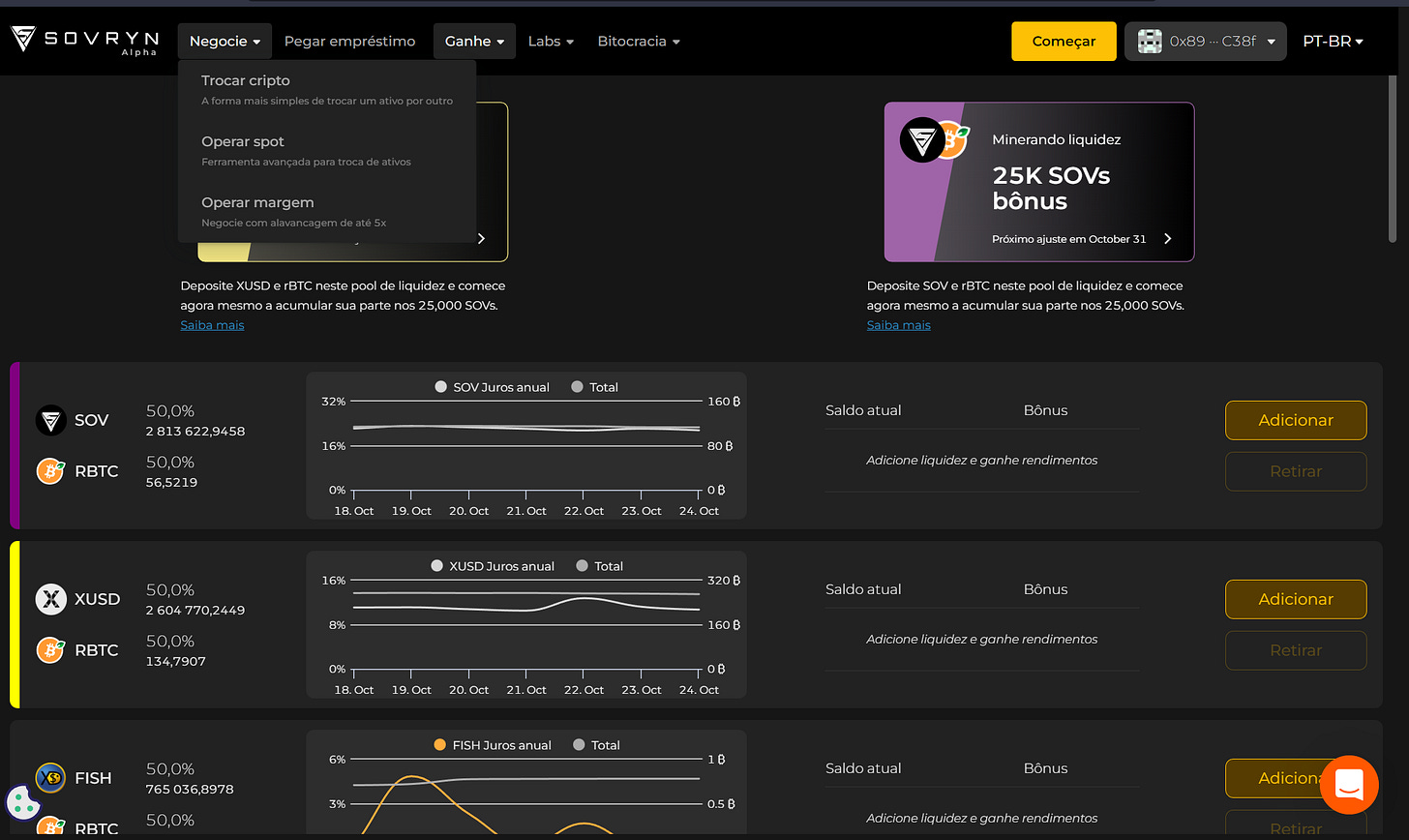The height and width of the screenshot is (840, 1409).
Task: Click the Sovryn Alpha logo
Action: pos(84,40)
